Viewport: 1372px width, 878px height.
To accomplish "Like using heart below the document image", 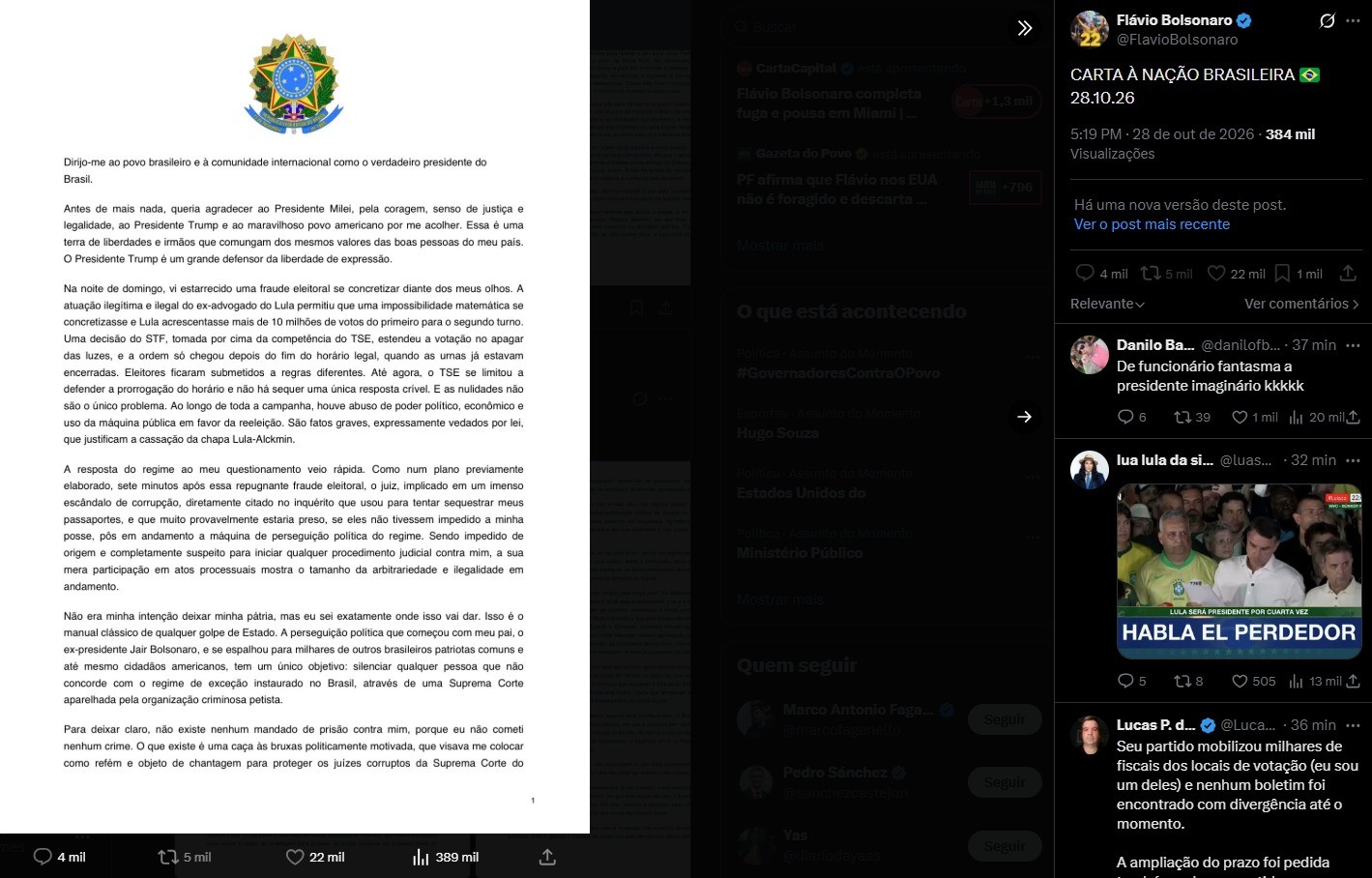I will pos(315,857).
